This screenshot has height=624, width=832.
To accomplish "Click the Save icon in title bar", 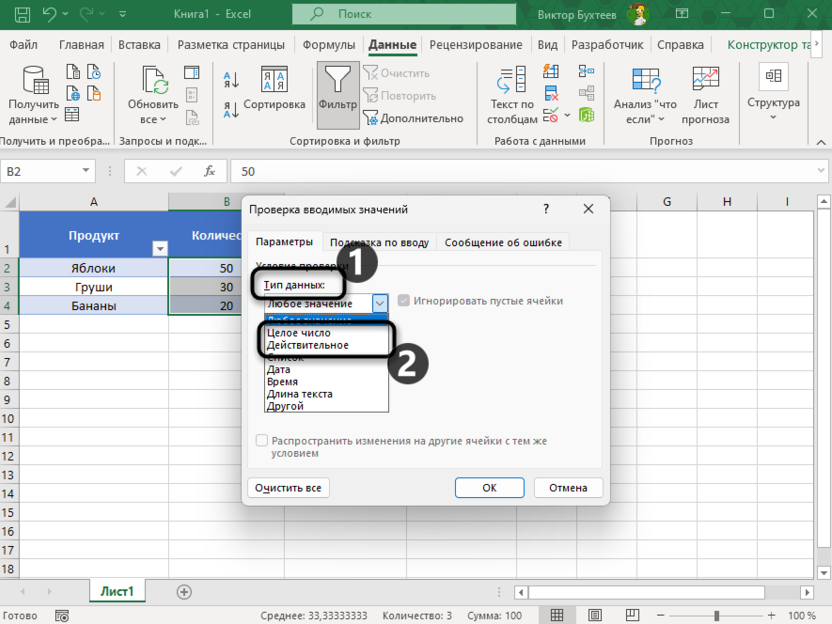I will pyautogui.click(x=22, y=14).
